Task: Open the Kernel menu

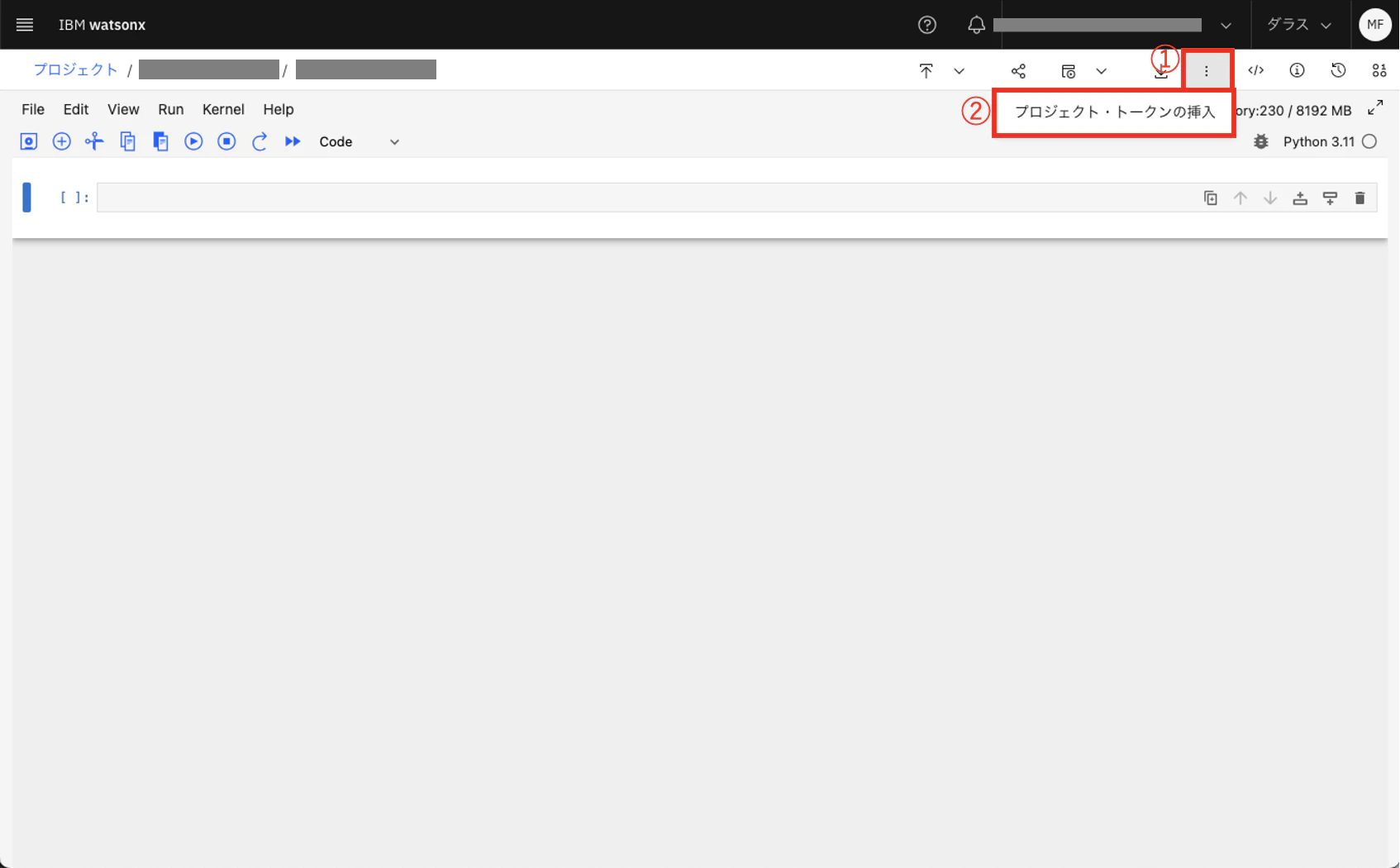Action: (223, 109)
